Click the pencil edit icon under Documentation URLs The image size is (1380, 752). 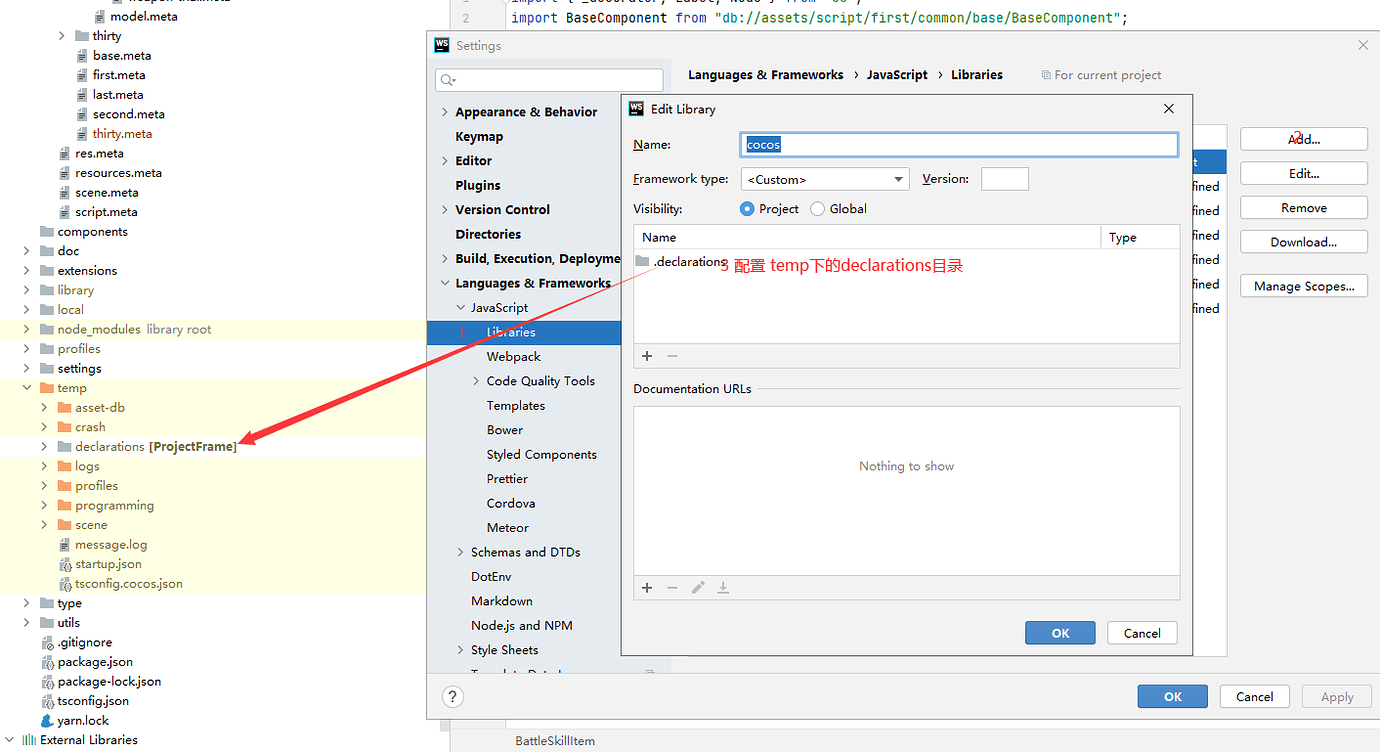(697, 588)
